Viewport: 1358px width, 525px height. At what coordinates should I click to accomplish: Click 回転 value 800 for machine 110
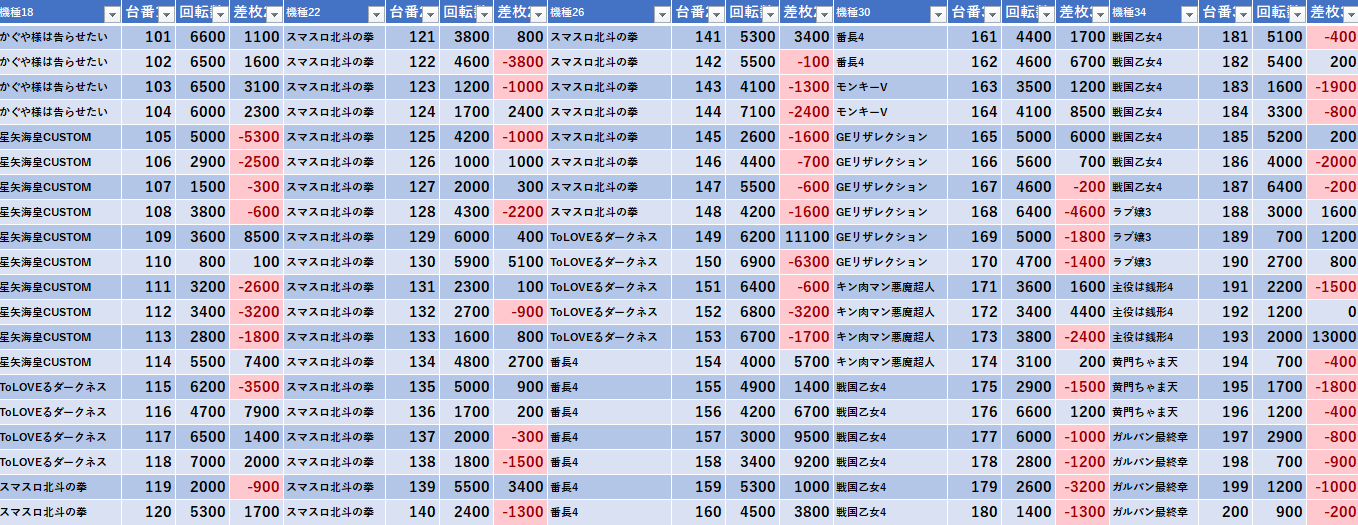(202, 262)
